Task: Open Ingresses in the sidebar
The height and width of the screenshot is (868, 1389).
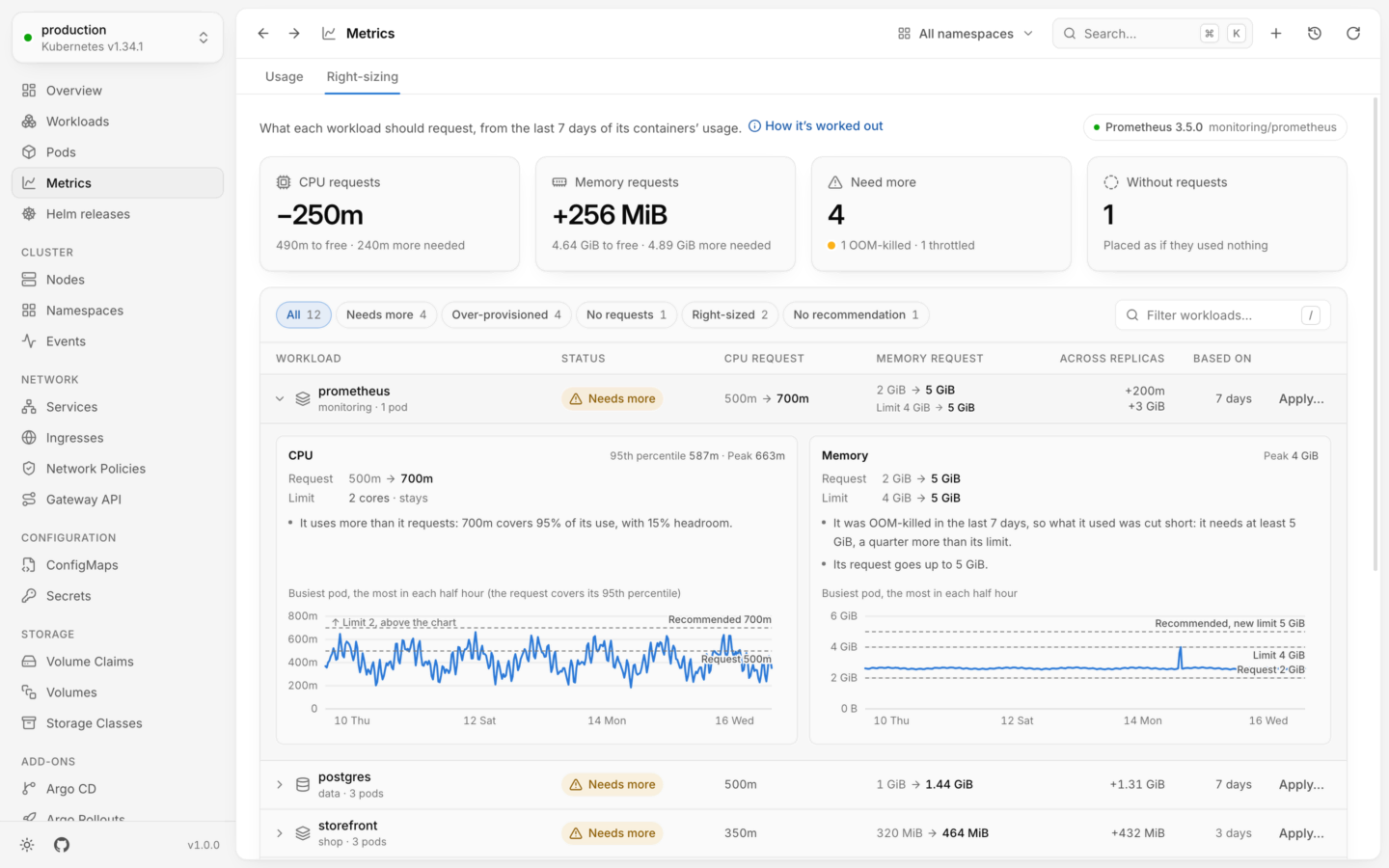Action: pos(118,438)
